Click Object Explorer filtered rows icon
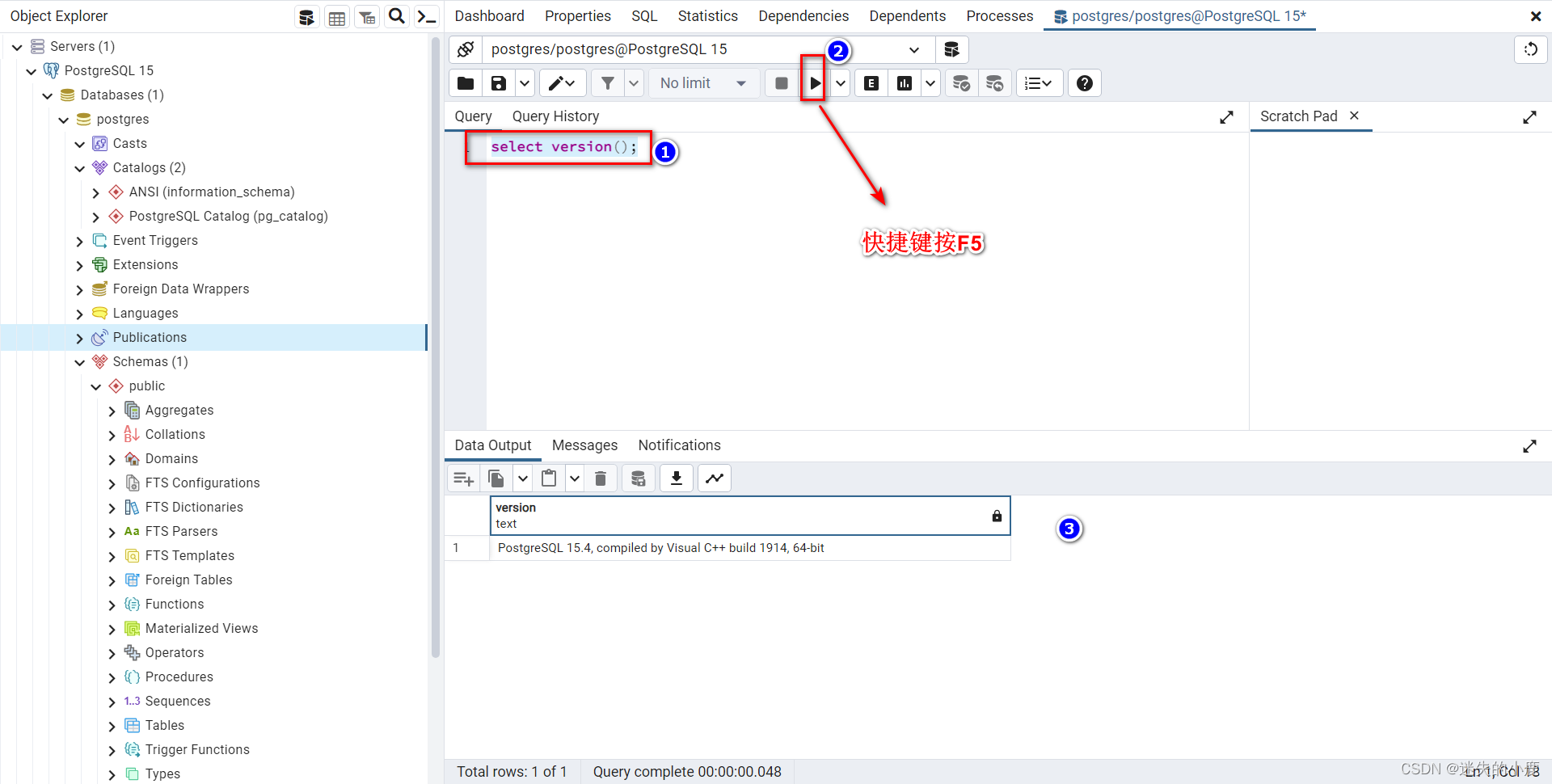Image resolution: width=1552 pixels, height=784 pixels. coord(367,17)
